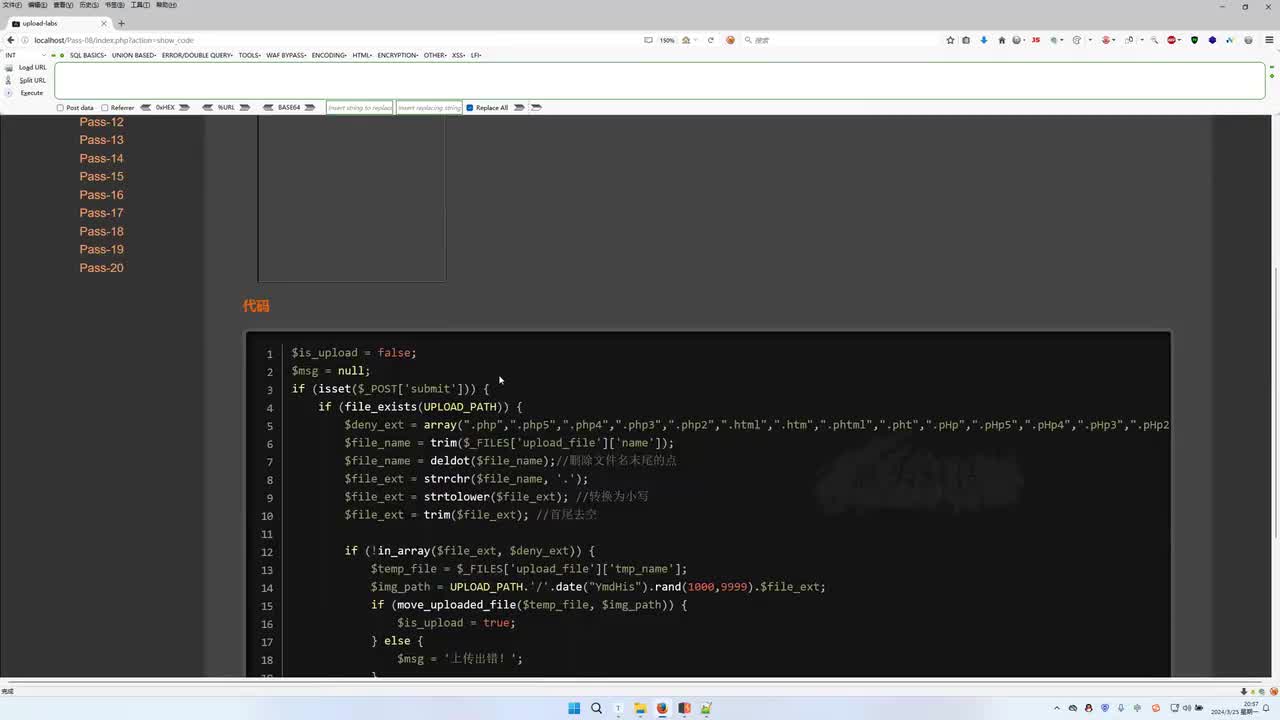Open the 历史 menu

point(89,5)
